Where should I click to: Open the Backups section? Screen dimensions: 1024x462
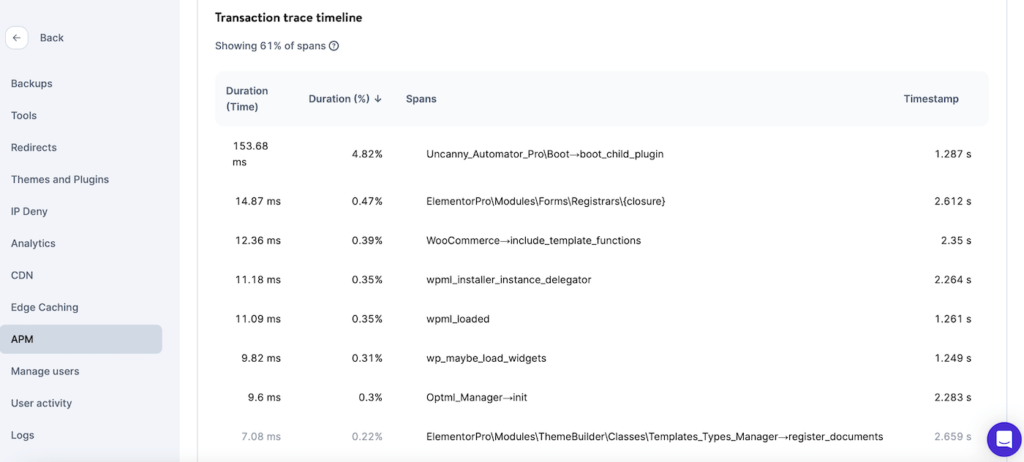click(x=32, y=84)
